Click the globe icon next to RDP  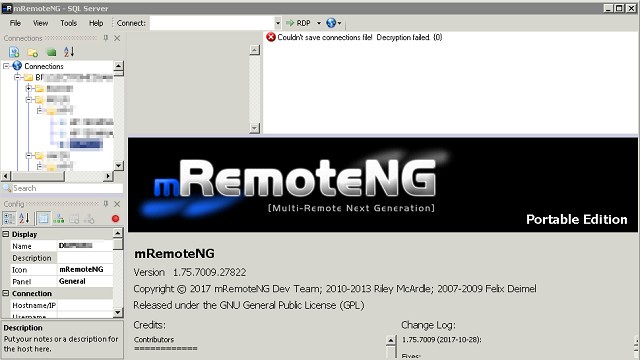(331, 23)
